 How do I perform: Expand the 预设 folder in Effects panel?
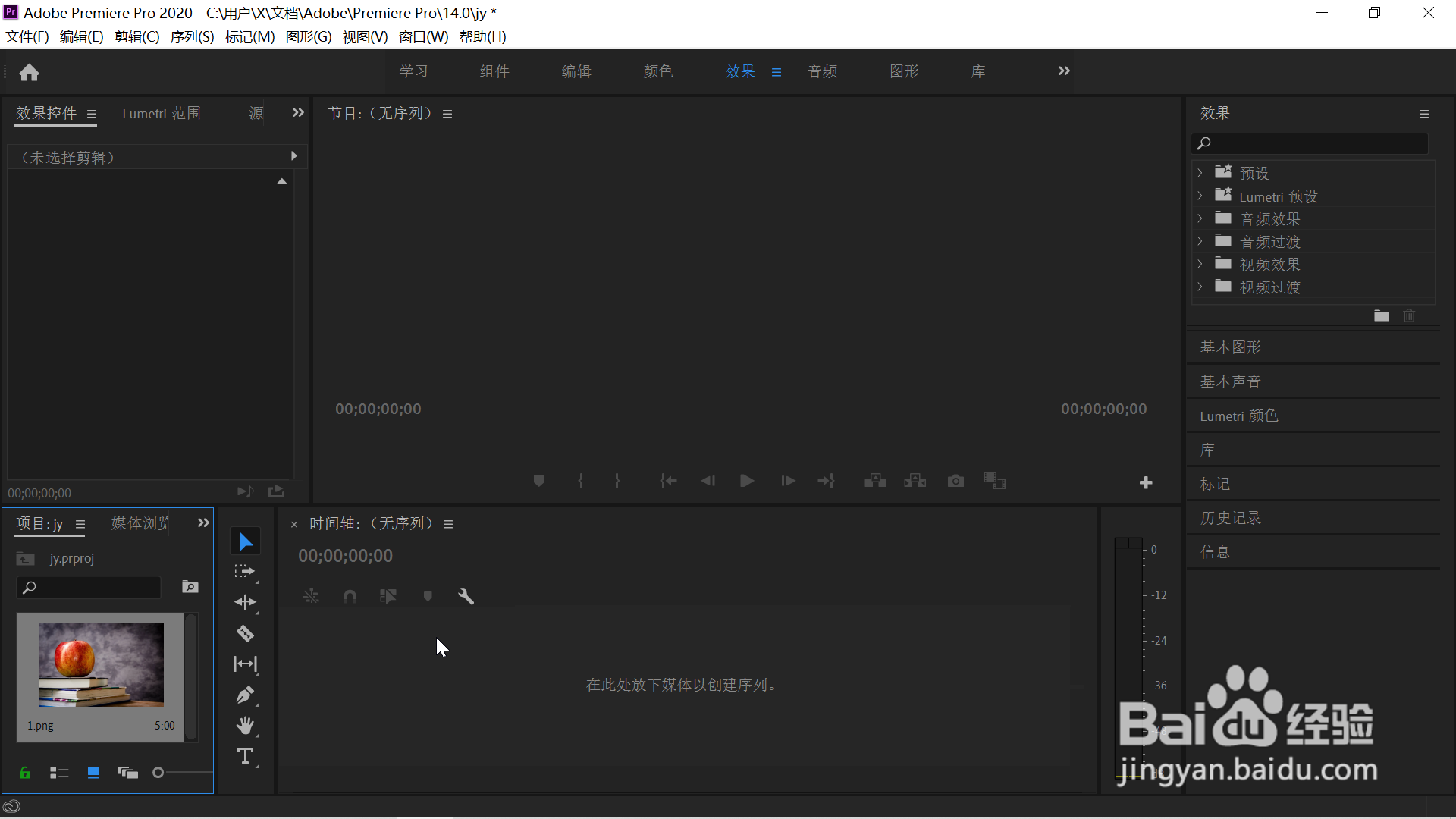[x=1200, y=172]
